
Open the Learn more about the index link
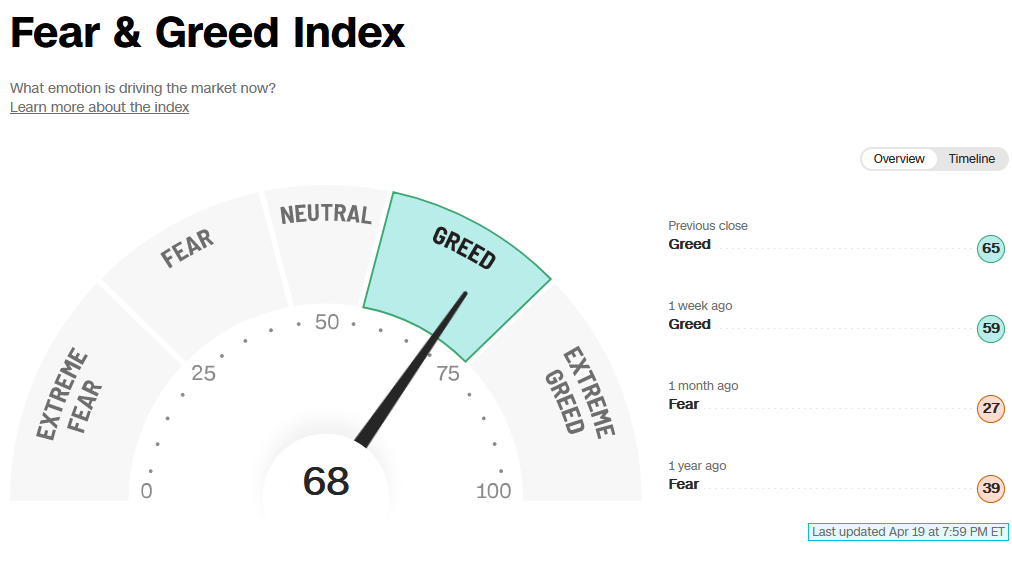pyautogui.click(x=99, y=107)
